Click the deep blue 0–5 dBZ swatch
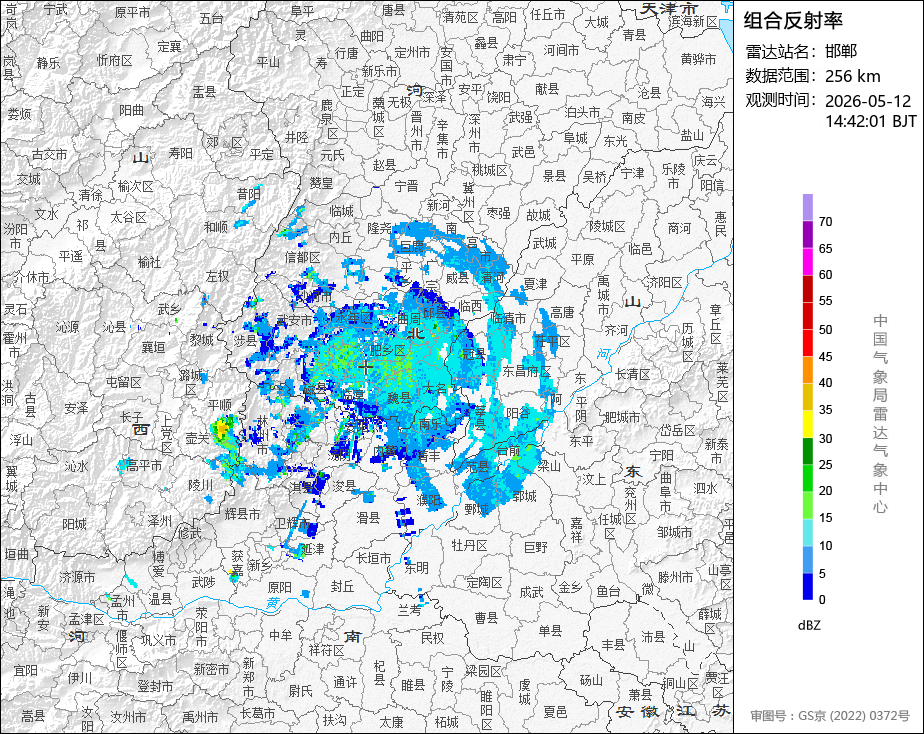This screenshot has width=924, height=734. 807,587
